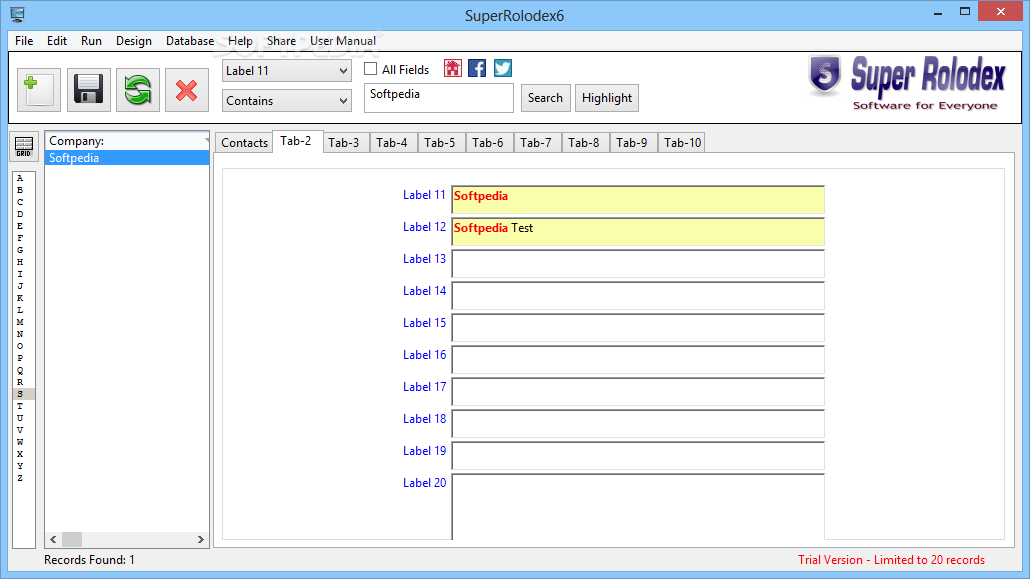
Task: Click the Super Rolodex logo
Action: pyautogui.click(x=907, y=84)
